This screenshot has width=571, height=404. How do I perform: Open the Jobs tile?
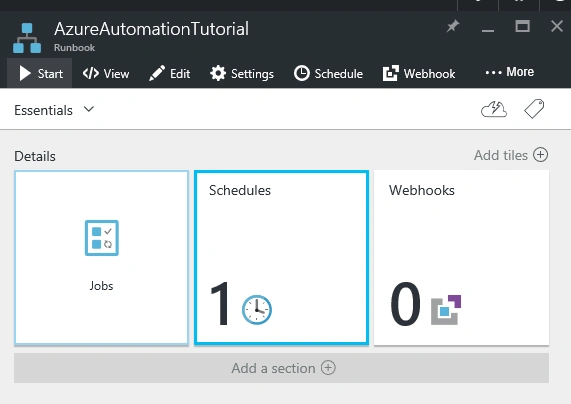[x=102, y=258]
